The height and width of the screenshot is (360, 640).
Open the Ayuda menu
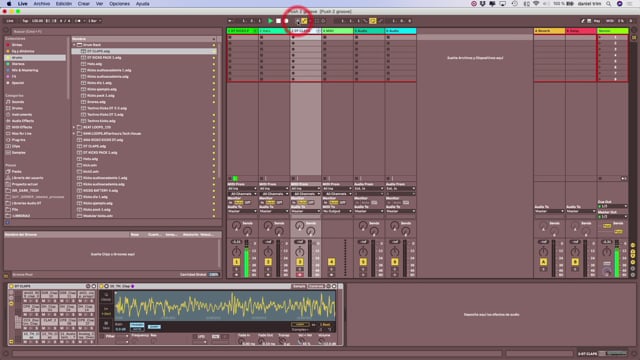pos(142,4)
